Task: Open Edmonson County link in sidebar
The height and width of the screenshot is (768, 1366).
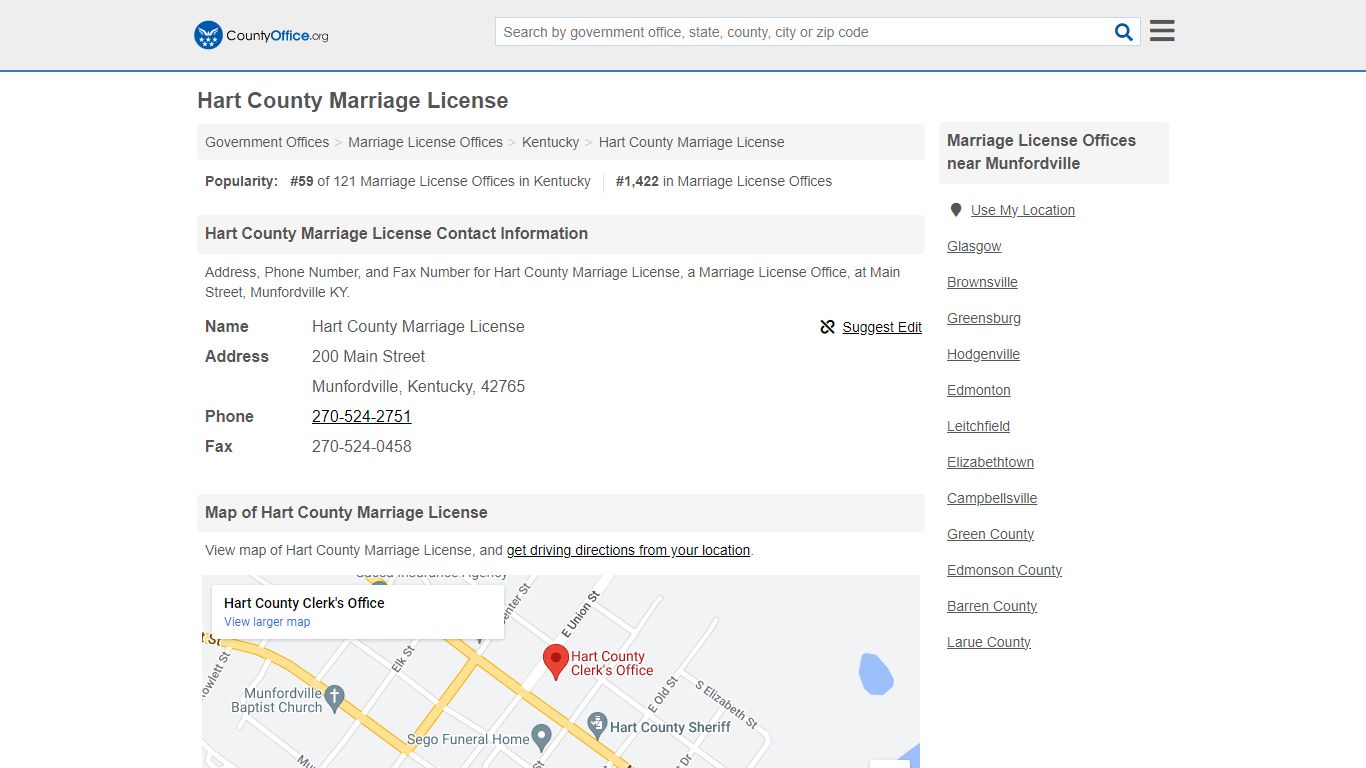Action: point(1005,570)
